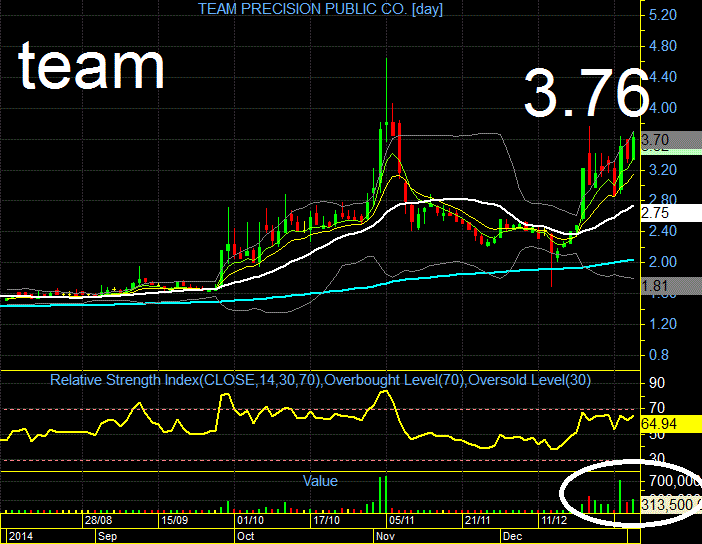Click the 700,000 volume axis label
The width and height of the screenshot is (702, 544).
tap(675, 481)
